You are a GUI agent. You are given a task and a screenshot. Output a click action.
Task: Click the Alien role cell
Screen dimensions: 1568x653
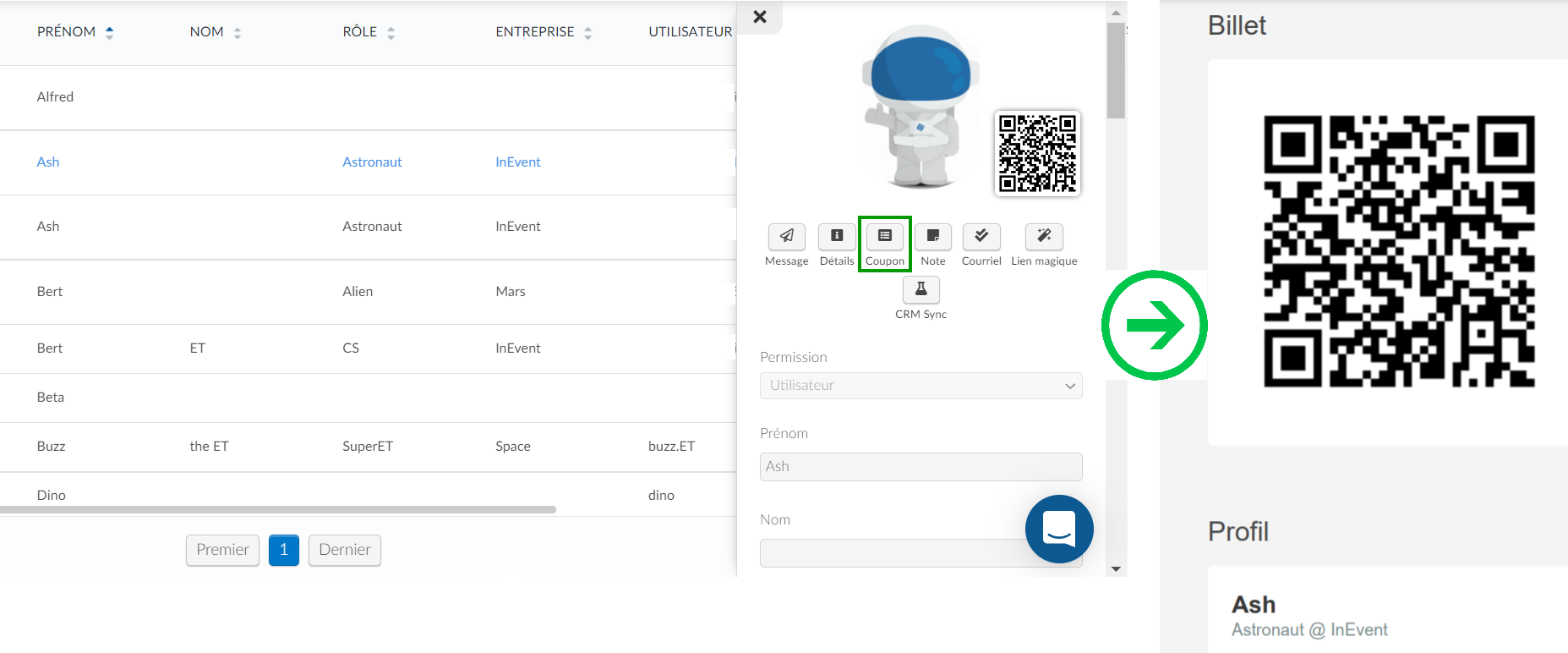click(x=358, y=291)
